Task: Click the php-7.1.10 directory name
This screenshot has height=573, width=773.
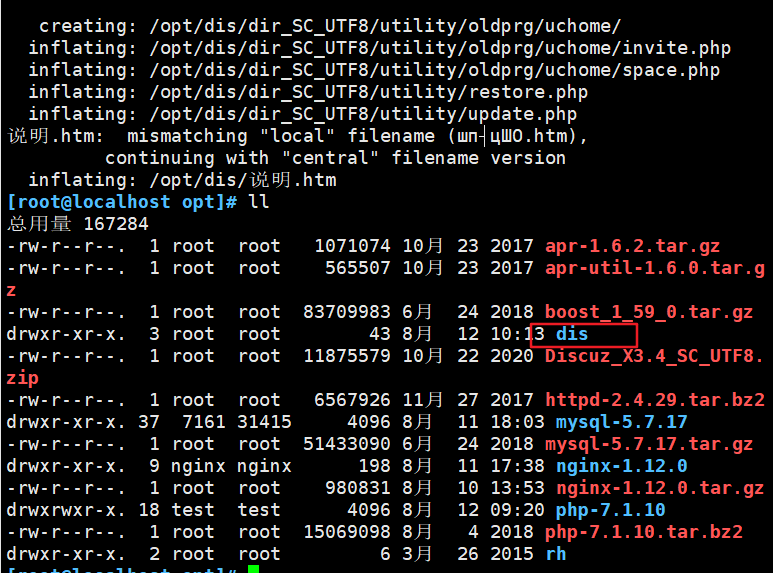Action: pyautogui.click(x=610, y=510)
